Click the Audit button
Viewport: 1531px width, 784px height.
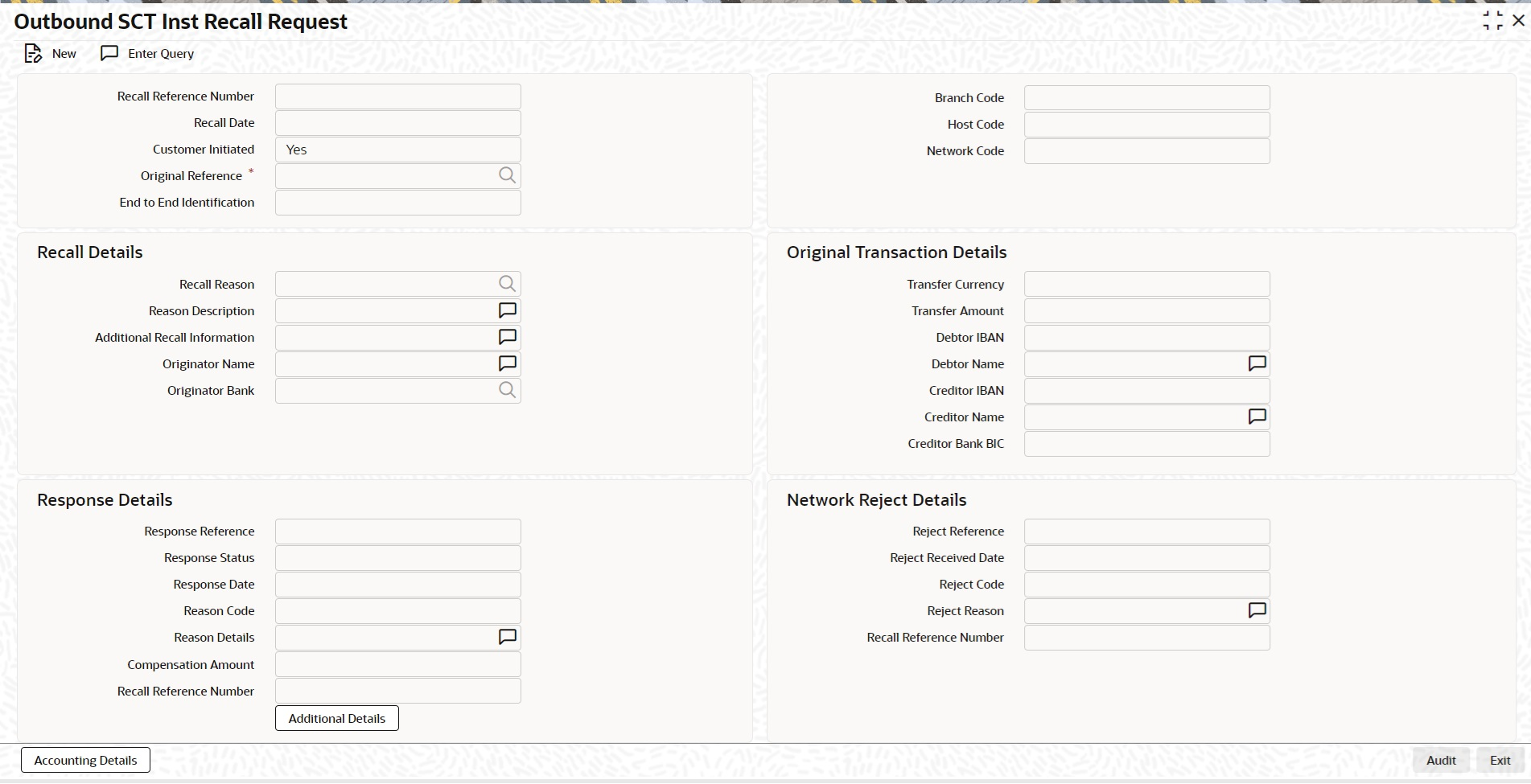tap(1441, 760)
